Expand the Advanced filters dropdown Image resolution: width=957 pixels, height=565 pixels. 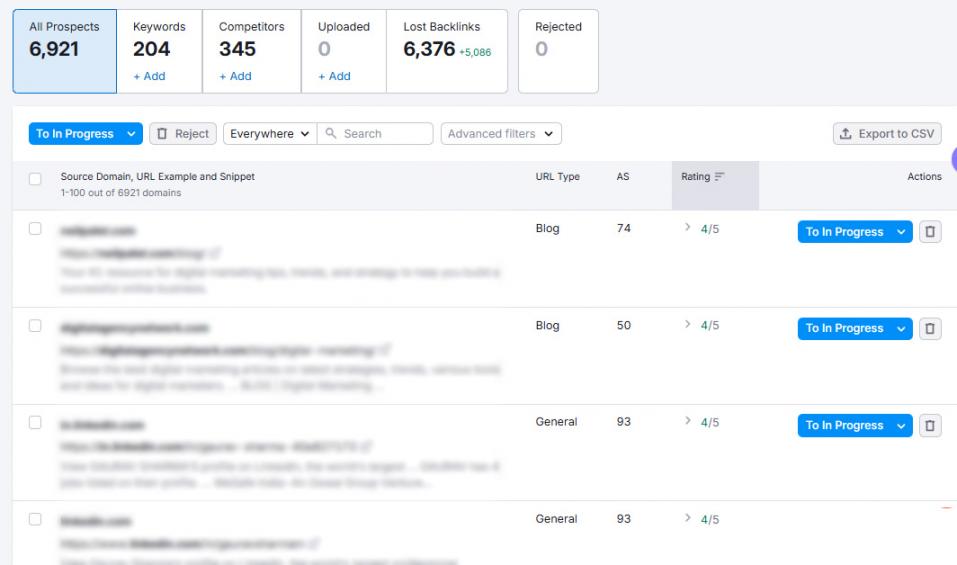click(x=500, y=134)
